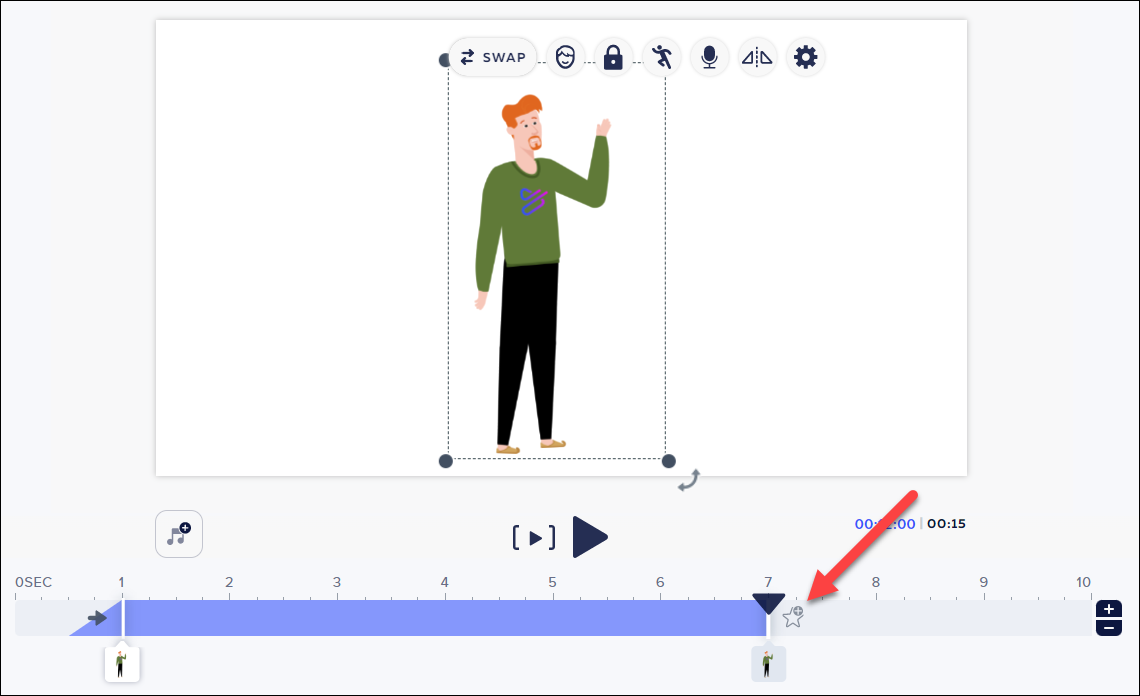Click the SWAP character button
This screenshot has width=1140, height=696.
(492, 58)
